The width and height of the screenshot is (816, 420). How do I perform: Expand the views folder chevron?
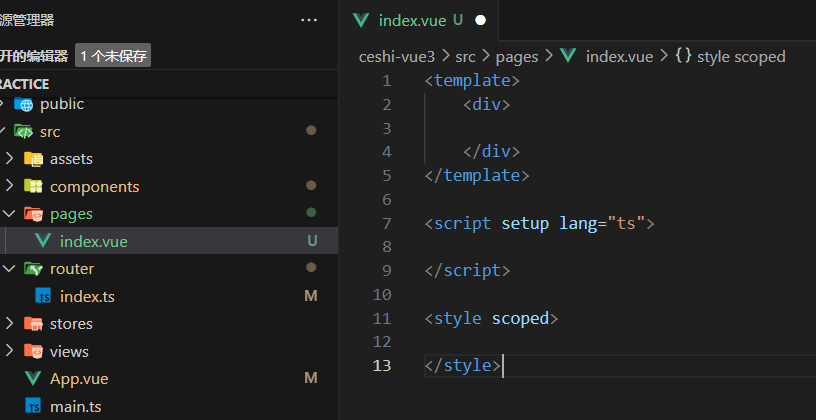pos(9,351)
